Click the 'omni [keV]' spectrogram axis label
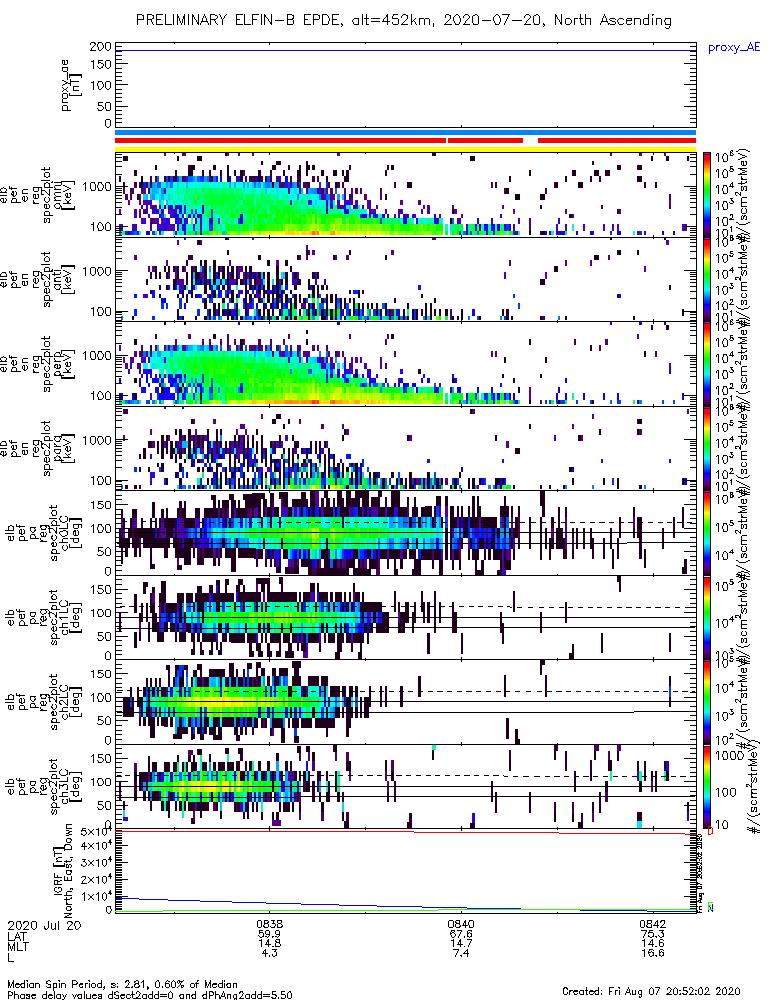Screen dimensions: 775x1000 [64, 195]
